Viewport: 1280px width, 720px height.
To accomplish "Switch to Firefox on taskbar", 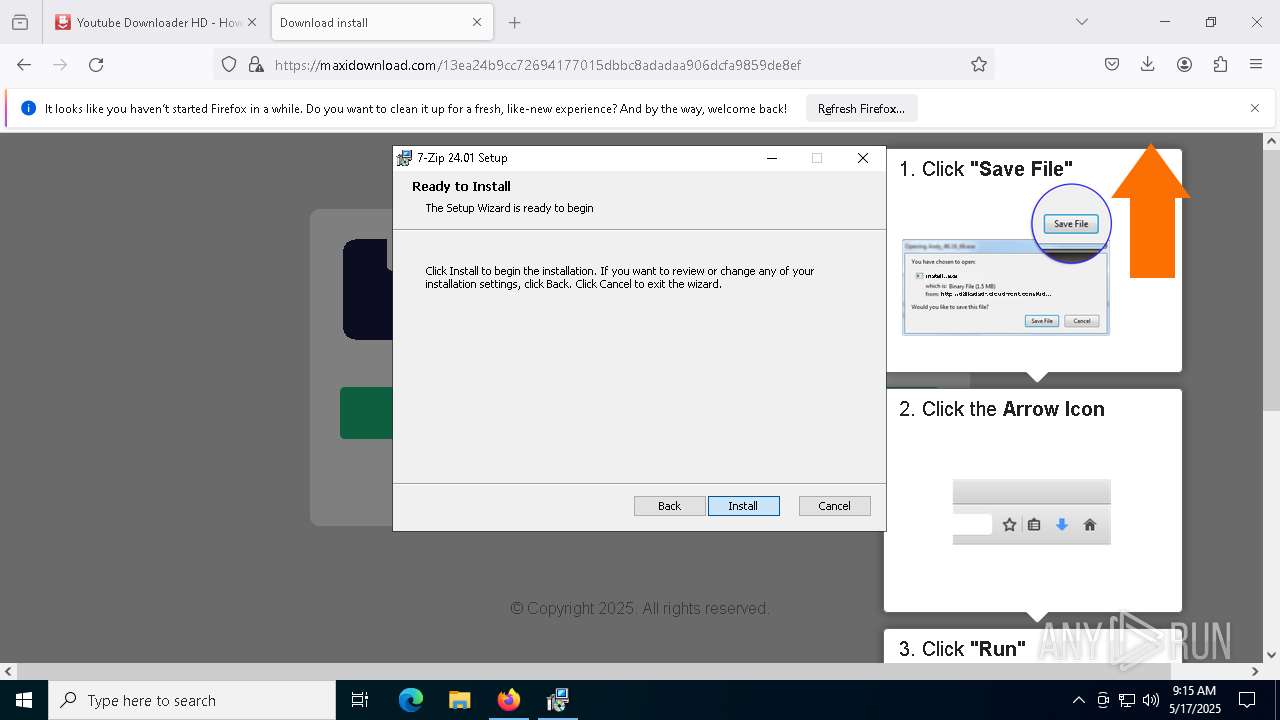I will click(x=509, y=700).
